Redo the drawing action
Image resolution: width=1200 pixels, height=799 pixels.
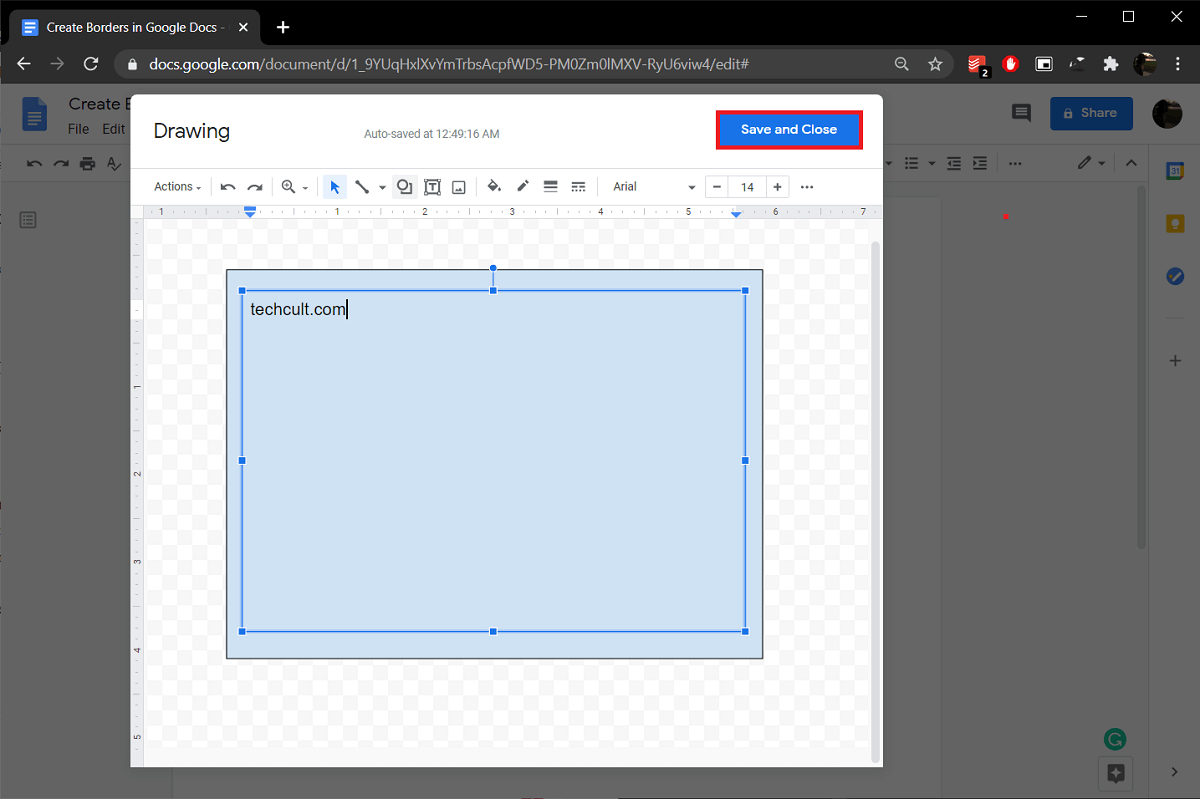255,187
